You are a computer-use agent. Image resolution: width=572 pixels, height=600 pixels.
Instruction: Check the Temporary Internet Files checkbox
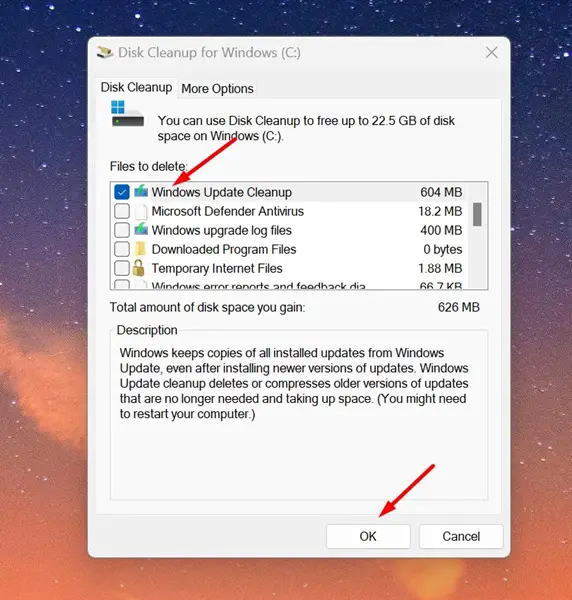tap(122, 268)
